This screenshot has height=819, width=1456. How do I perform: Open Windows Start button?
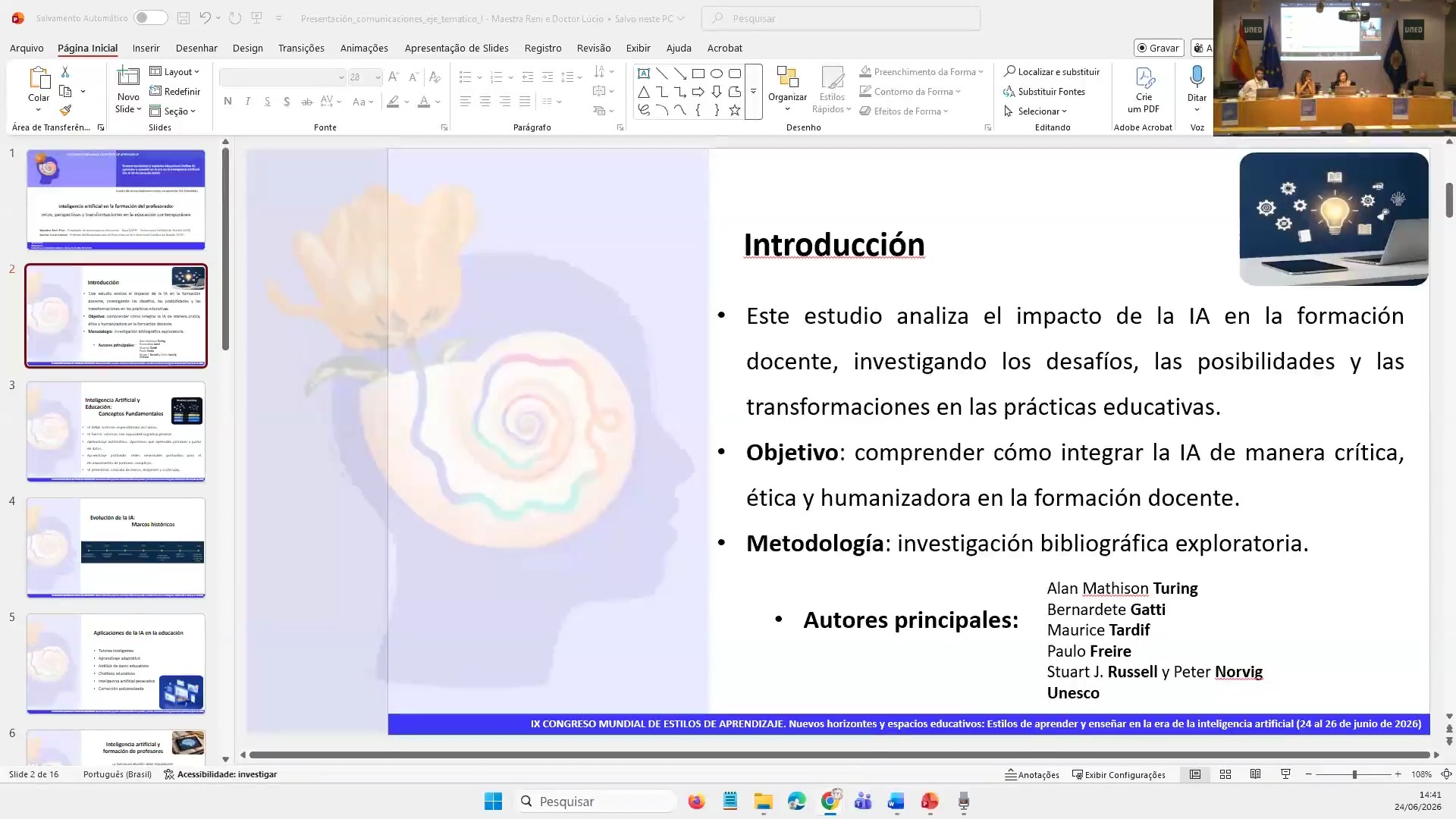tap(493, 801)
